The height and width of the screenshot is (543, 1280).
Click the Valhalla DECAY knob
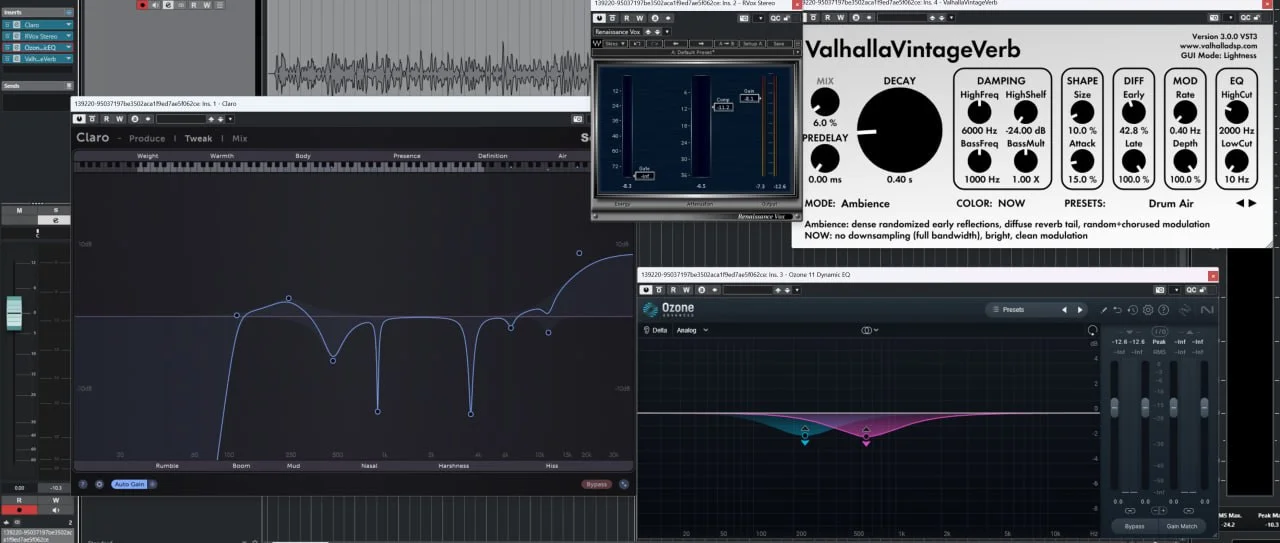899,129
